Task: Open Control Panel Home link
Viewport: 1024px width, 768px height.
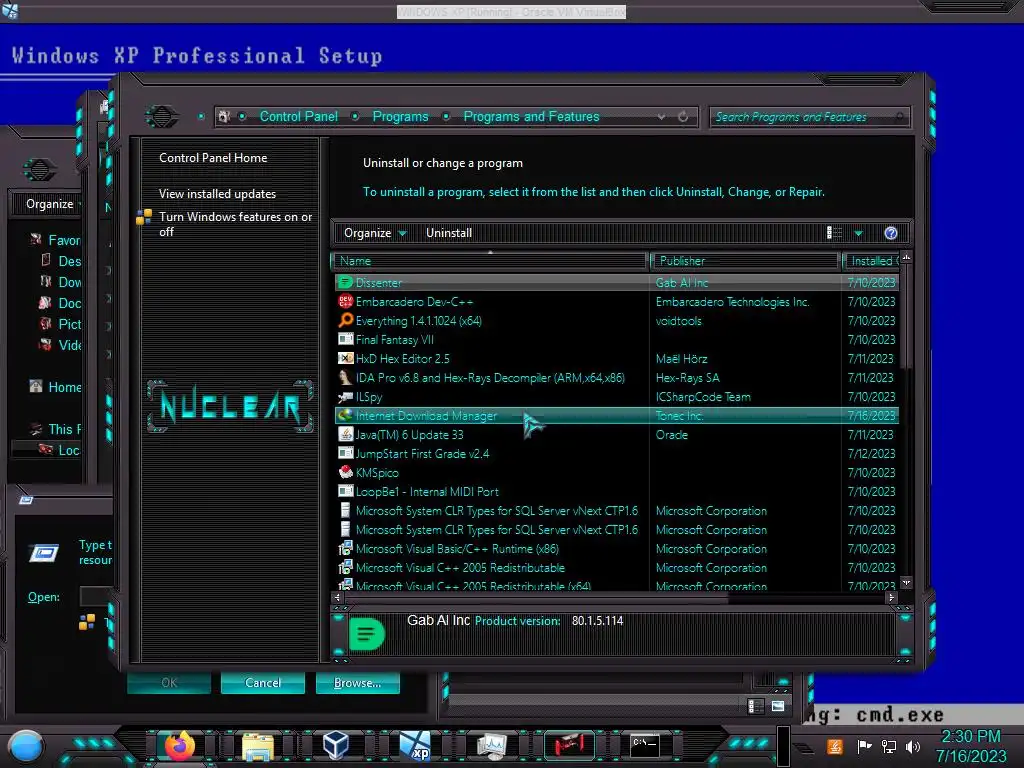Action: (x=213, y=157)
